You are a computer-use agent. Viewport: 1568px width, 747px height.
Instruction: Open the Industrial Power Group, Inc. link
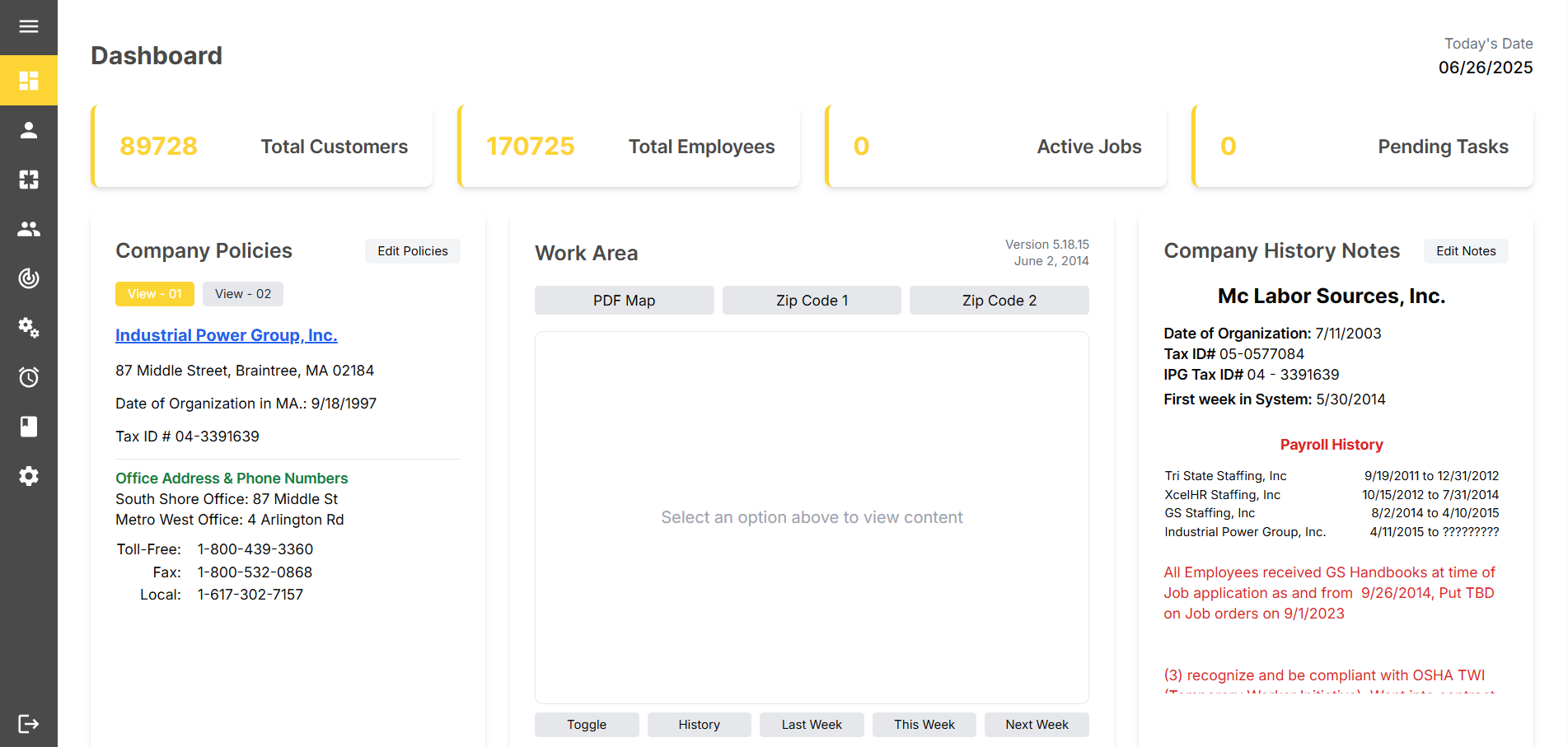point(227,335)
